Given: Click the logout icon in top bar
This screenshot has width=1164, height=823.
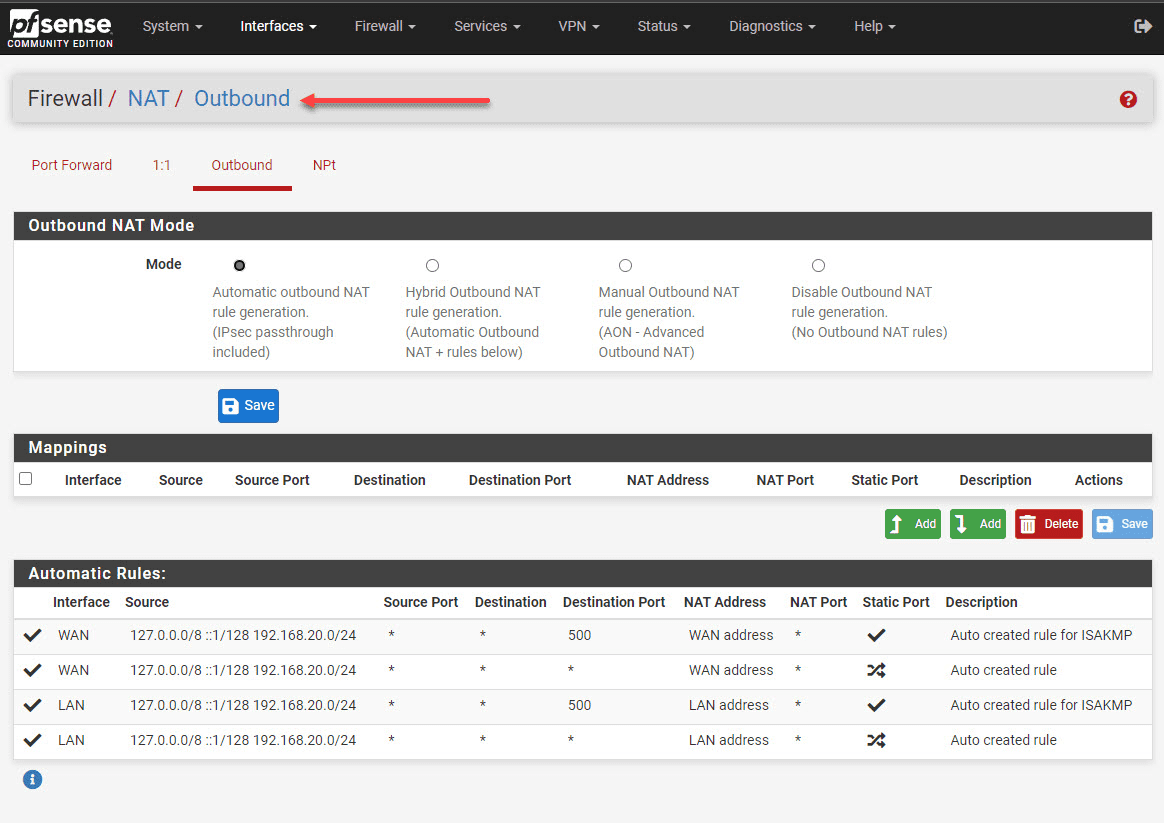Looking at the screenshot, I should point(1143,27).
